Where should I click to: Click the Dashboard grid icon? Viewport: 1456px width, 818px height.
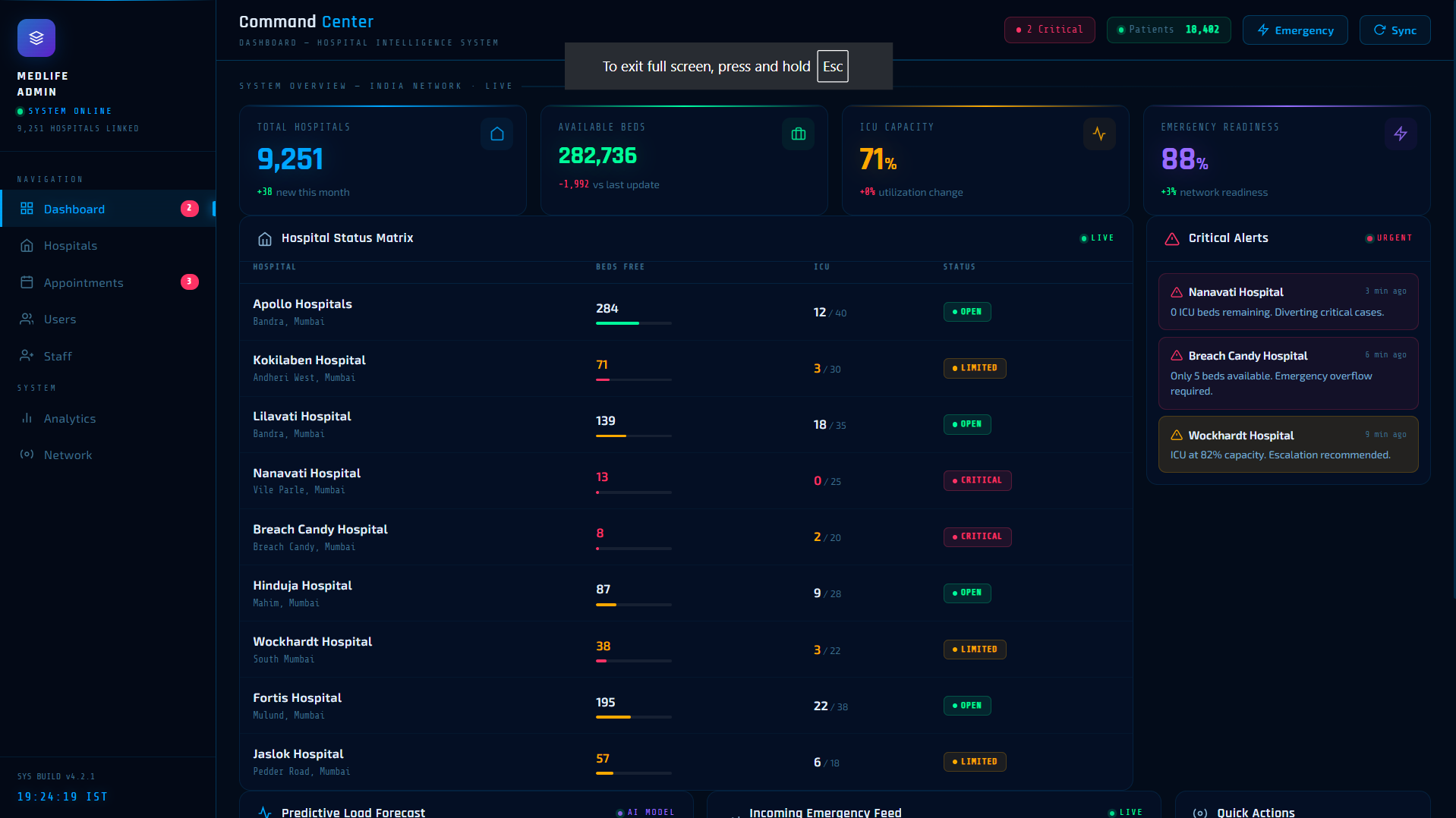(x=27, y=209)
